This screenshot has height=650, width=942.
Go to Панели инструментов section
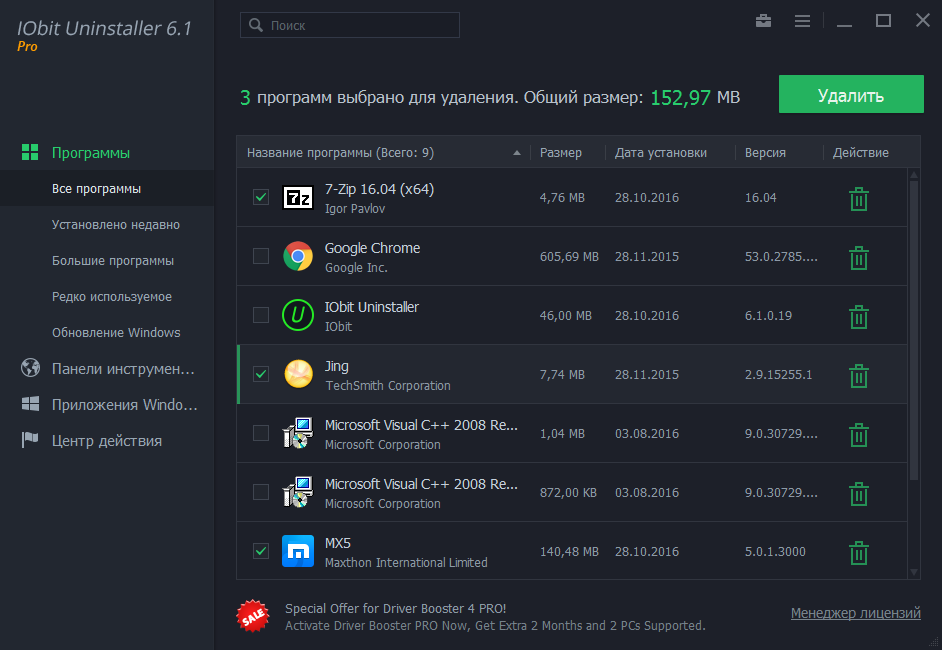tap(123, 368)
